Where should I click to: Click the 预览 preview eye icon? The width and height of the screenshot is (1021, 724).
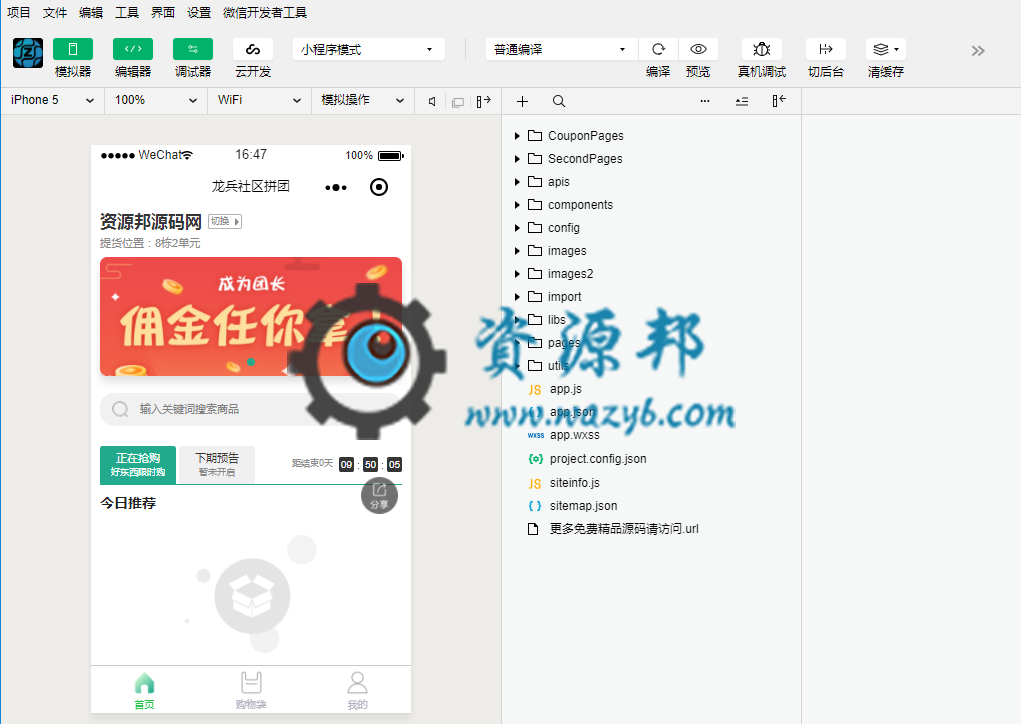pyautogui.click(x=698, y=49)
